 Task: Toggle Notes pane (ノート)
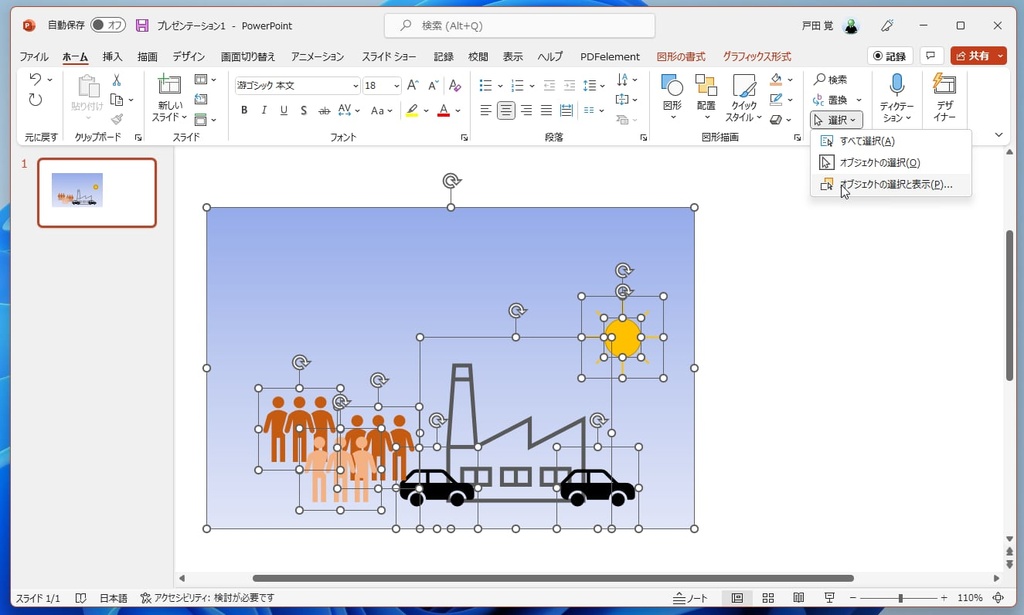(x=690, y=597)
